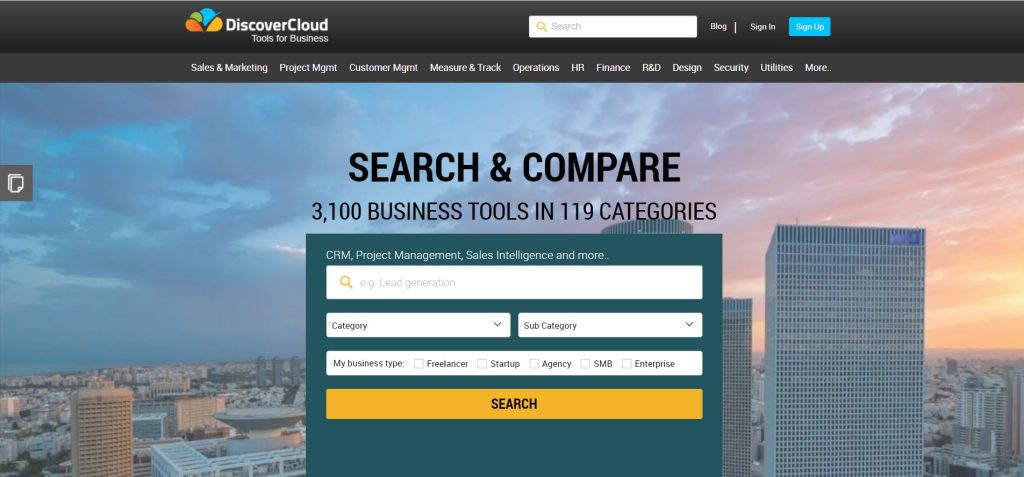Open HR menu
The height and width of the screenshot is (477, 1024).
tap(578, 67)
